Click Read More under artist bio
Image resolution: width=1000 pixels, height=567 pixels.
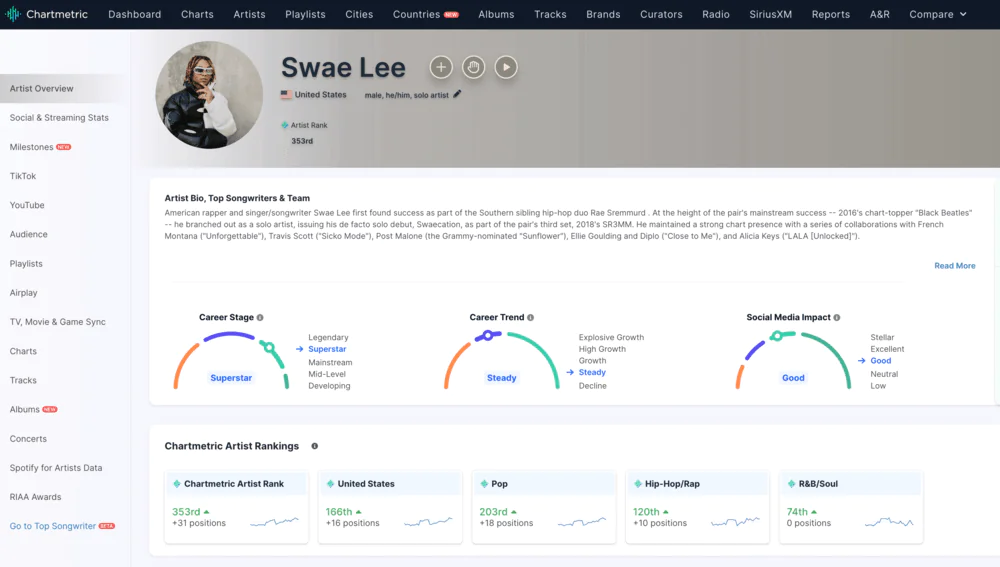(x=955, y=266)
